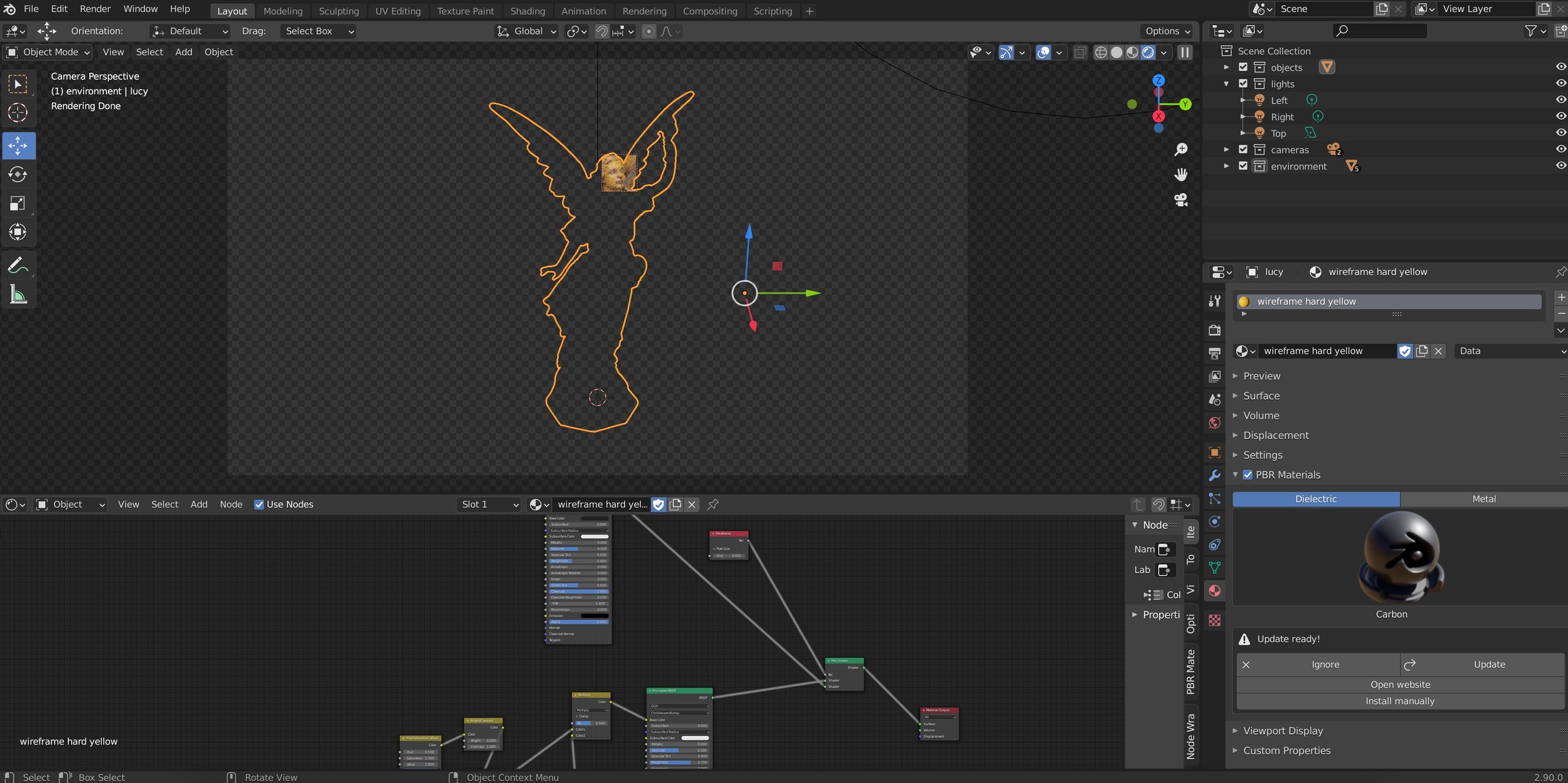This screenshot has height=783, width=1568.
Task: Open the Texture properties checker tab
Action: pos(1215,620)
